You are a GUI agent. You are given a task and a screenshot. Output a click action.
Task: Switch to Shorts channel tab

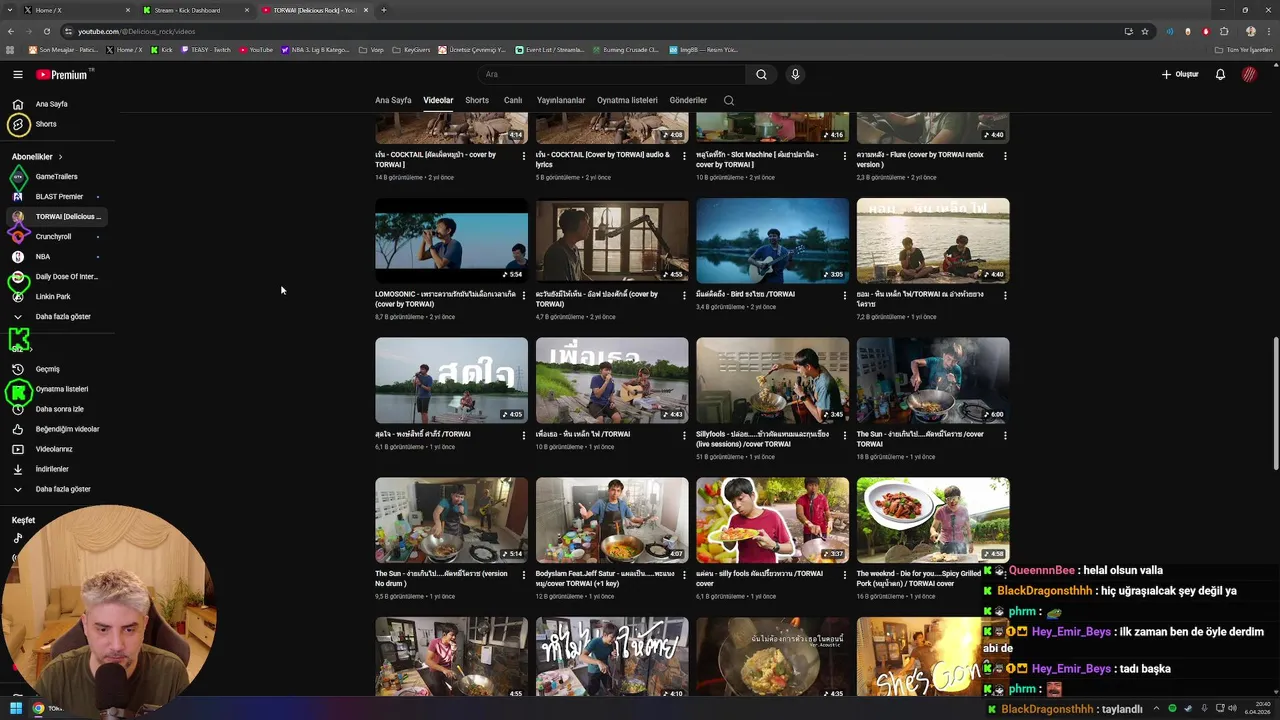tap(477, 100)
